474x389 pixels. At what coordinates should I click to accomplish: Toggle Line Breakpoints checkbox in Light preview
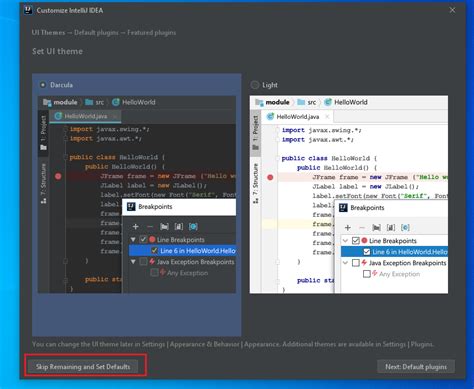click(356, 240)
